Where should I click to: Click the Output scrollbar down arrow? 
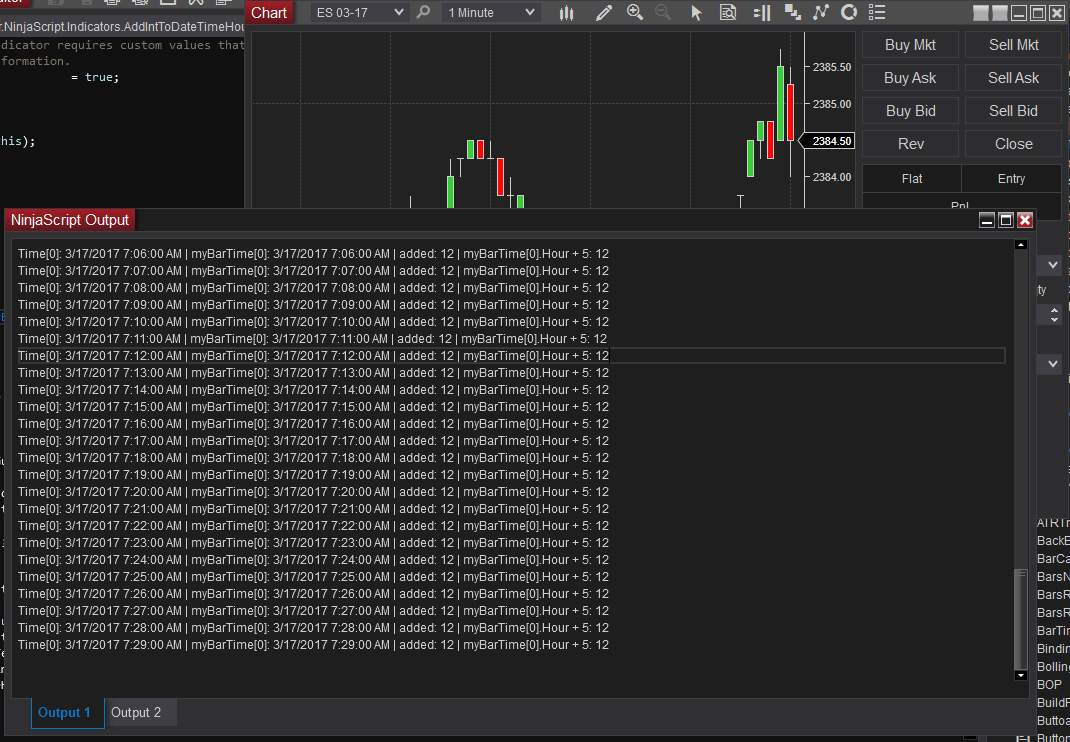[x=1021, y=675]
